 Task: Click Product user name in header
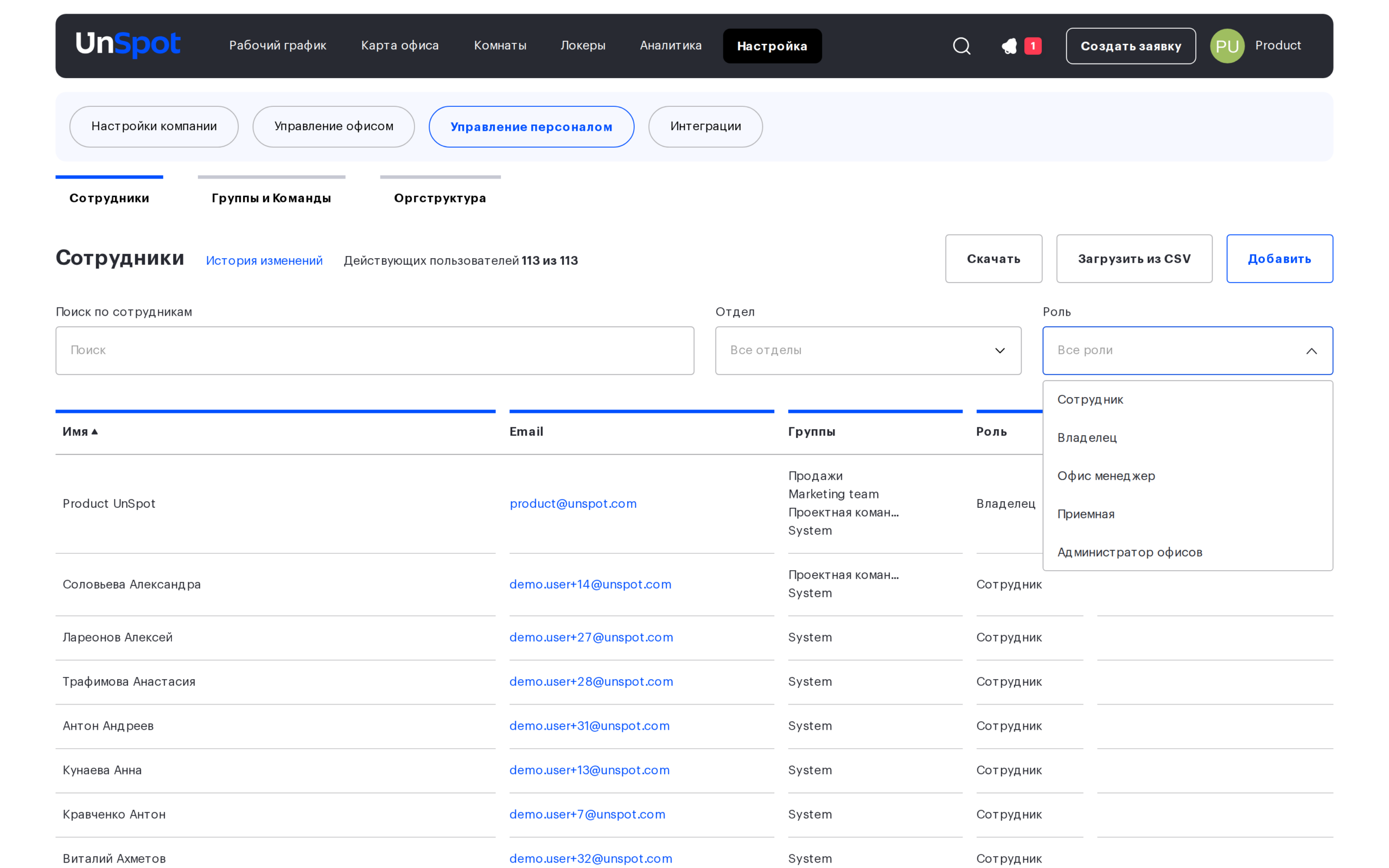1278,46
